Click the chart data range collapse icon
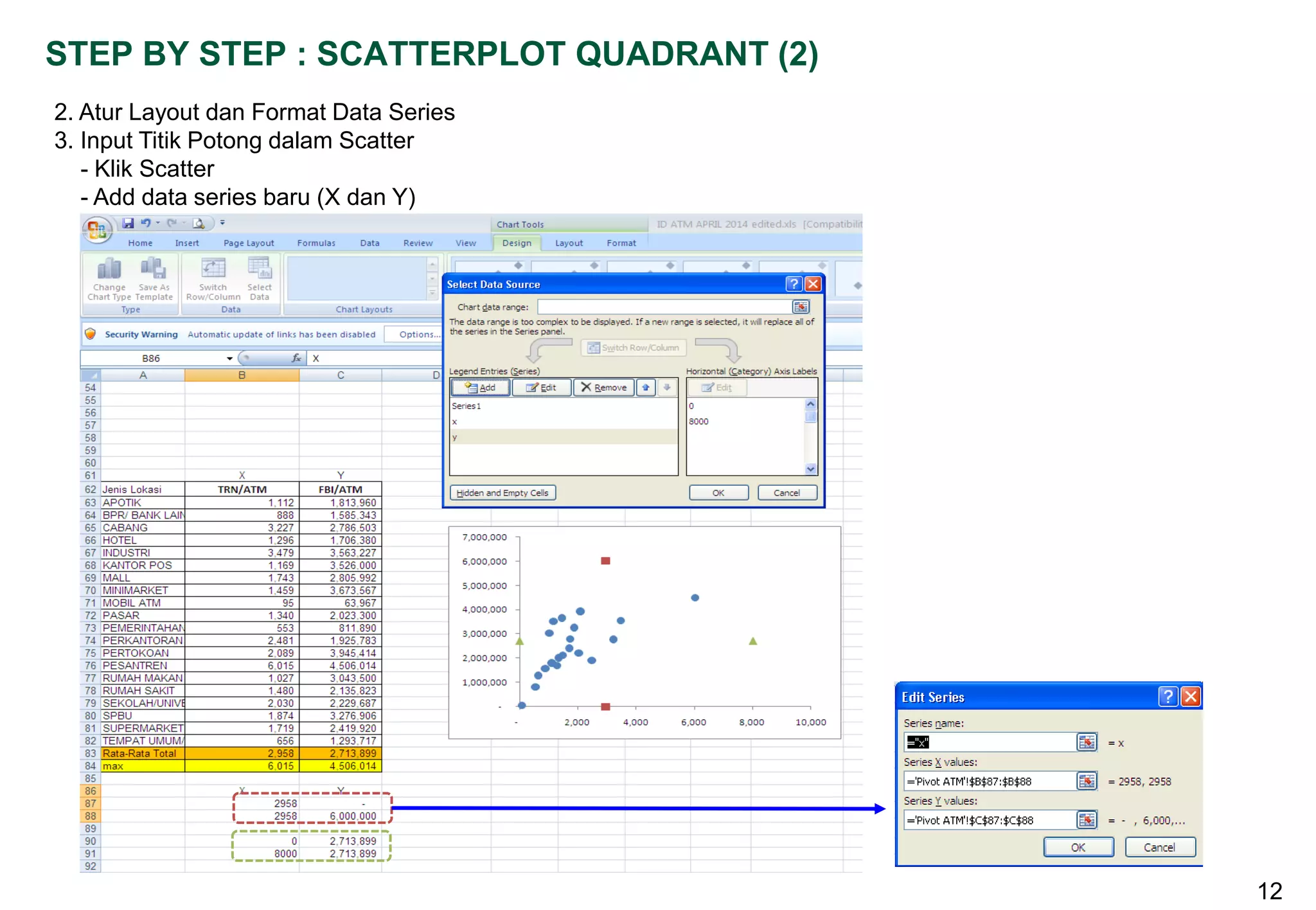 801,307
